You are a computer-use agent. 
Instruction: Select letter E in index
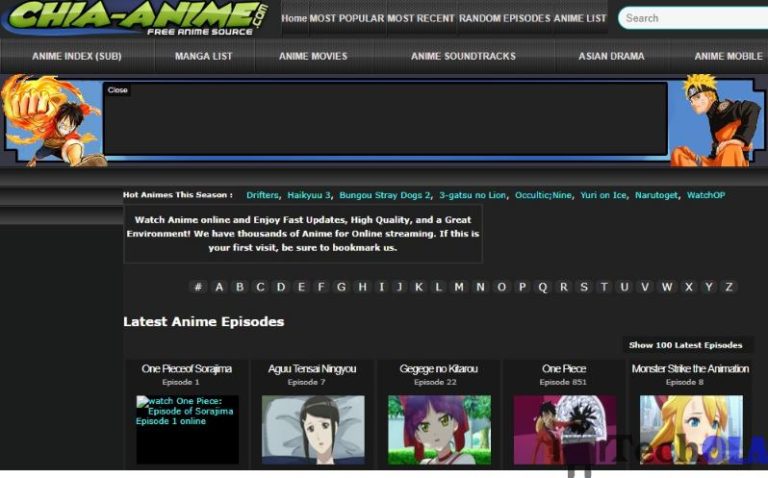[301, 287]
